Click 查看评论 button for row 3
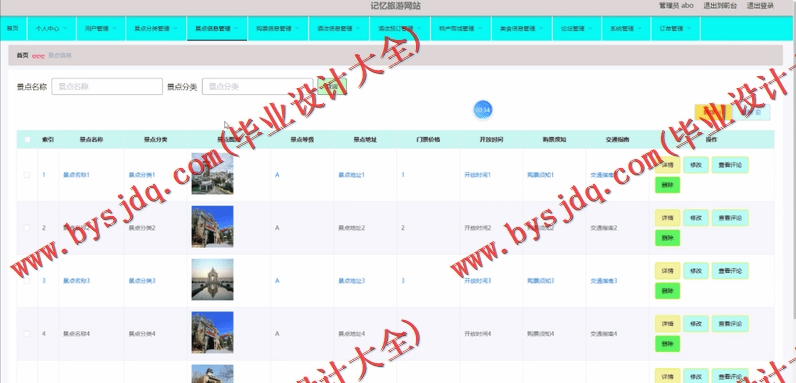 [x=730, y=271]
